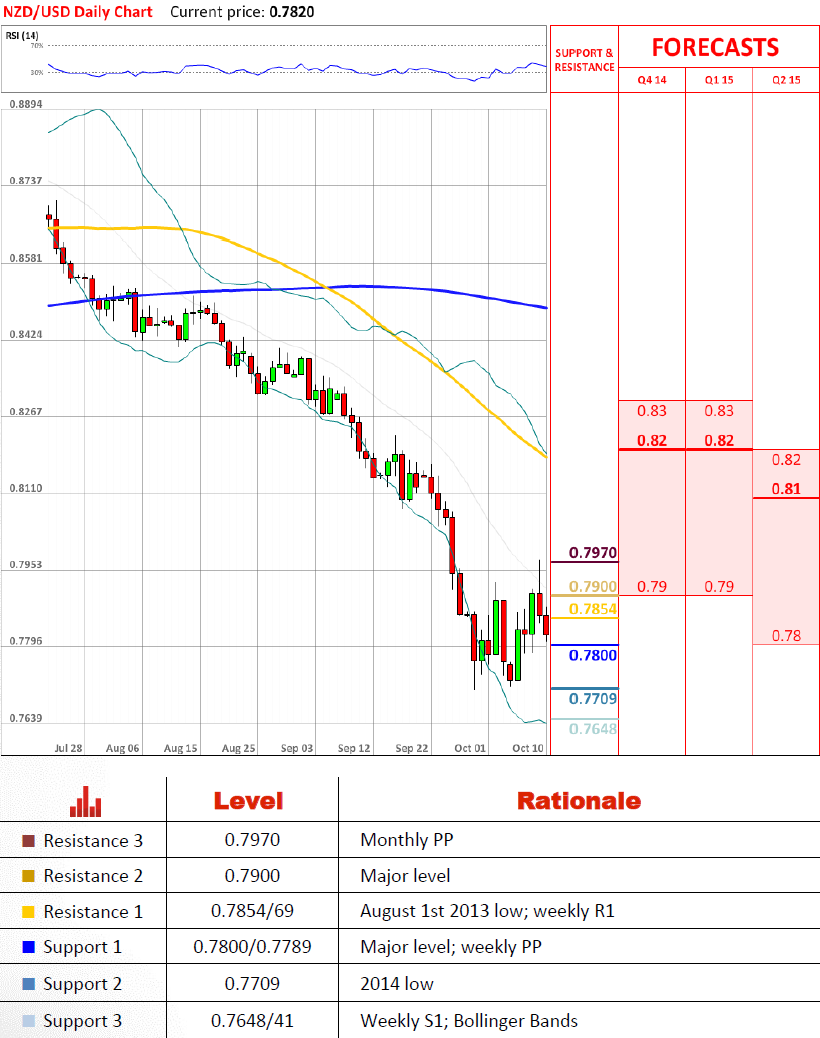Click the 0.7900 level label beside chart
This screenshot has height=1038, width=820.
(592, 587)
